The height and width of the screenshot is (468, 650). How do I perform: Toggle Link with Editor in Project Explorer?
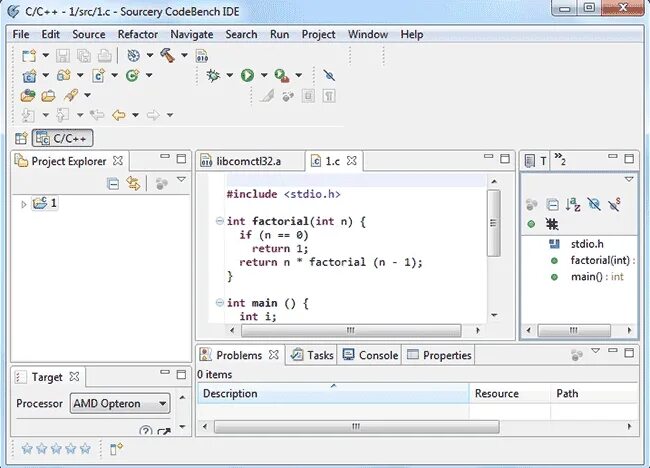[133, 183]
